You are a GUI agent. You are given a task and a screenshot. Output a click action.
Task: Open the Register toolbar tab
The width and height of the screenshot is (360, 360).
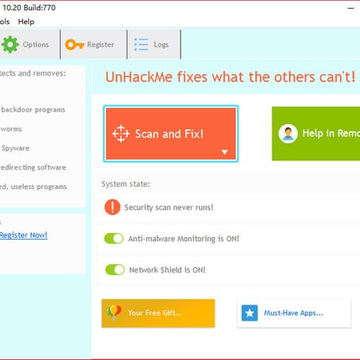94,44
